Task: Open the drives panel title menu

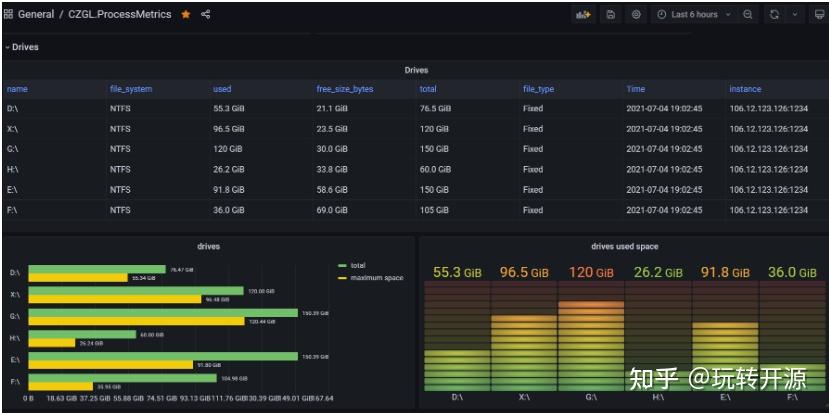Action: 208,246
